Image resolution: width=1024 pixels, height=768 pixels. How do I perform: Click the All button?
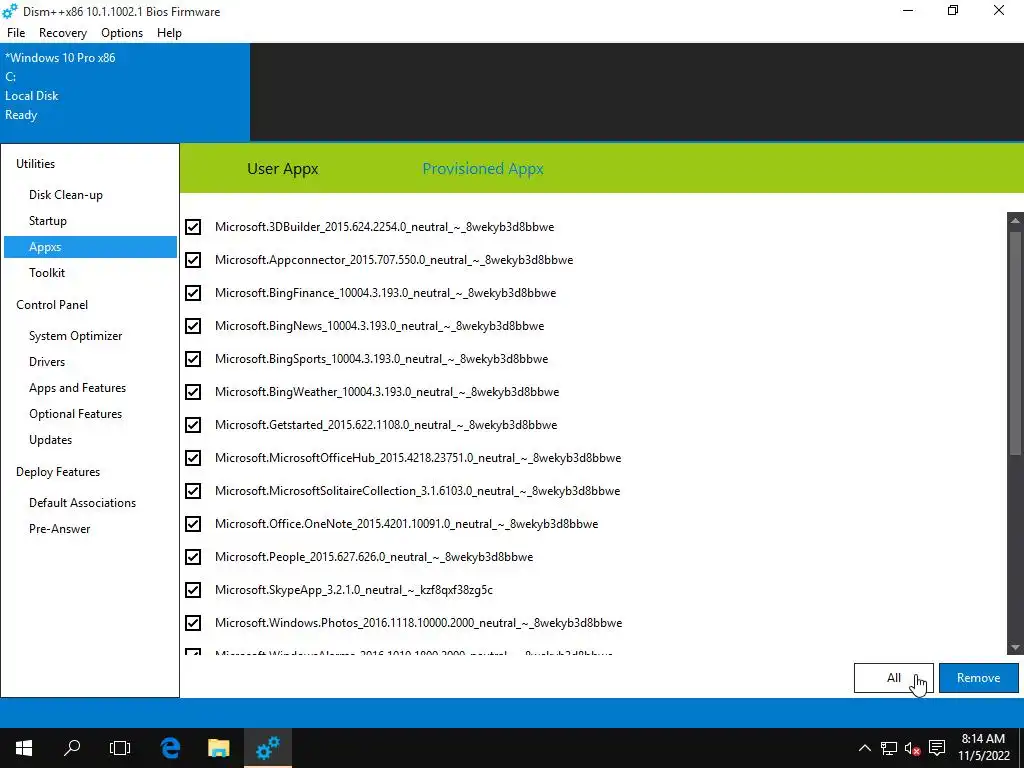893,678
